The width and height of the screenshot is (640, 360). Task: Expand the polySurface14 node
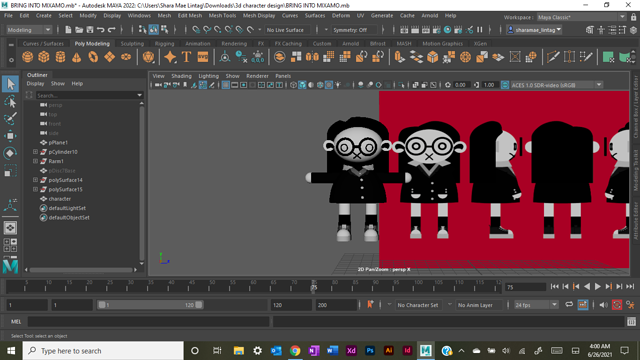(36, 180)
